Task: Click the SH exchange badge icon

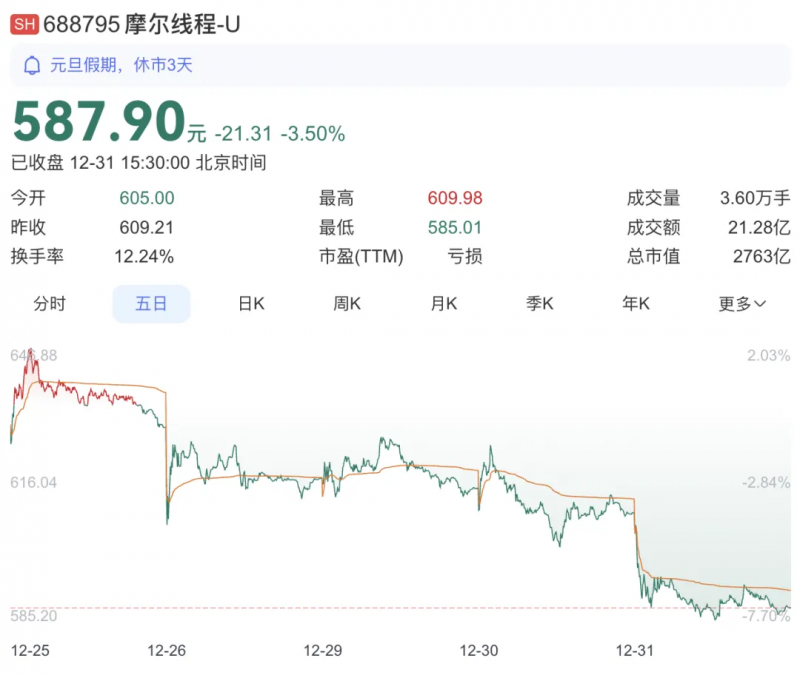Action: [x=25, y=22]
